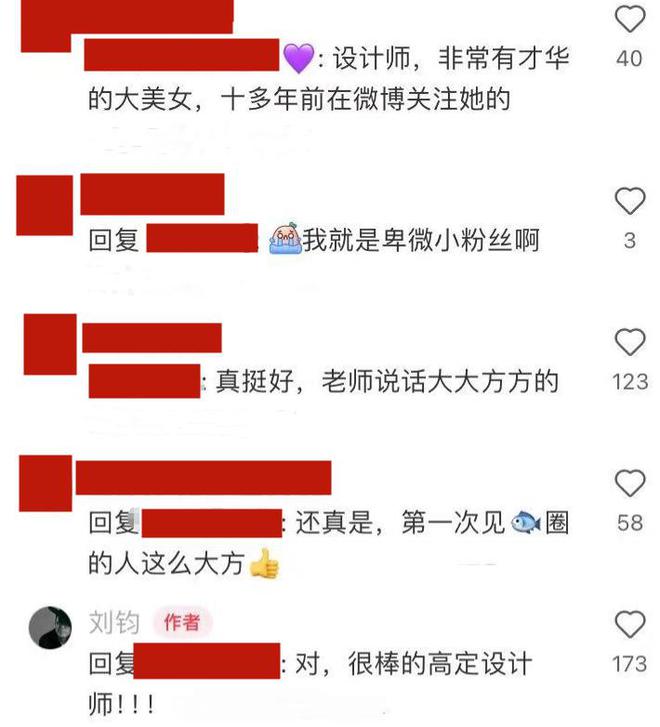Viewport: 660px width, 727px height.
Task: Click the crying face emoji sticker
Action: 286,238
